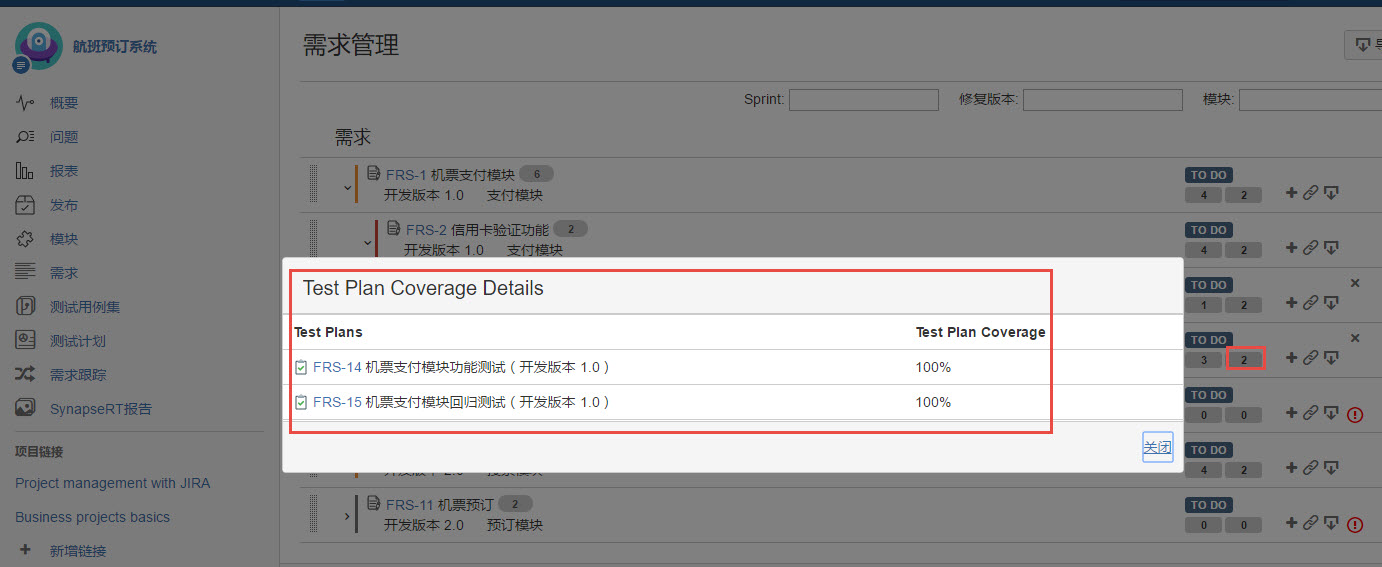Focus the 模块 filter field

[1310, 100]
